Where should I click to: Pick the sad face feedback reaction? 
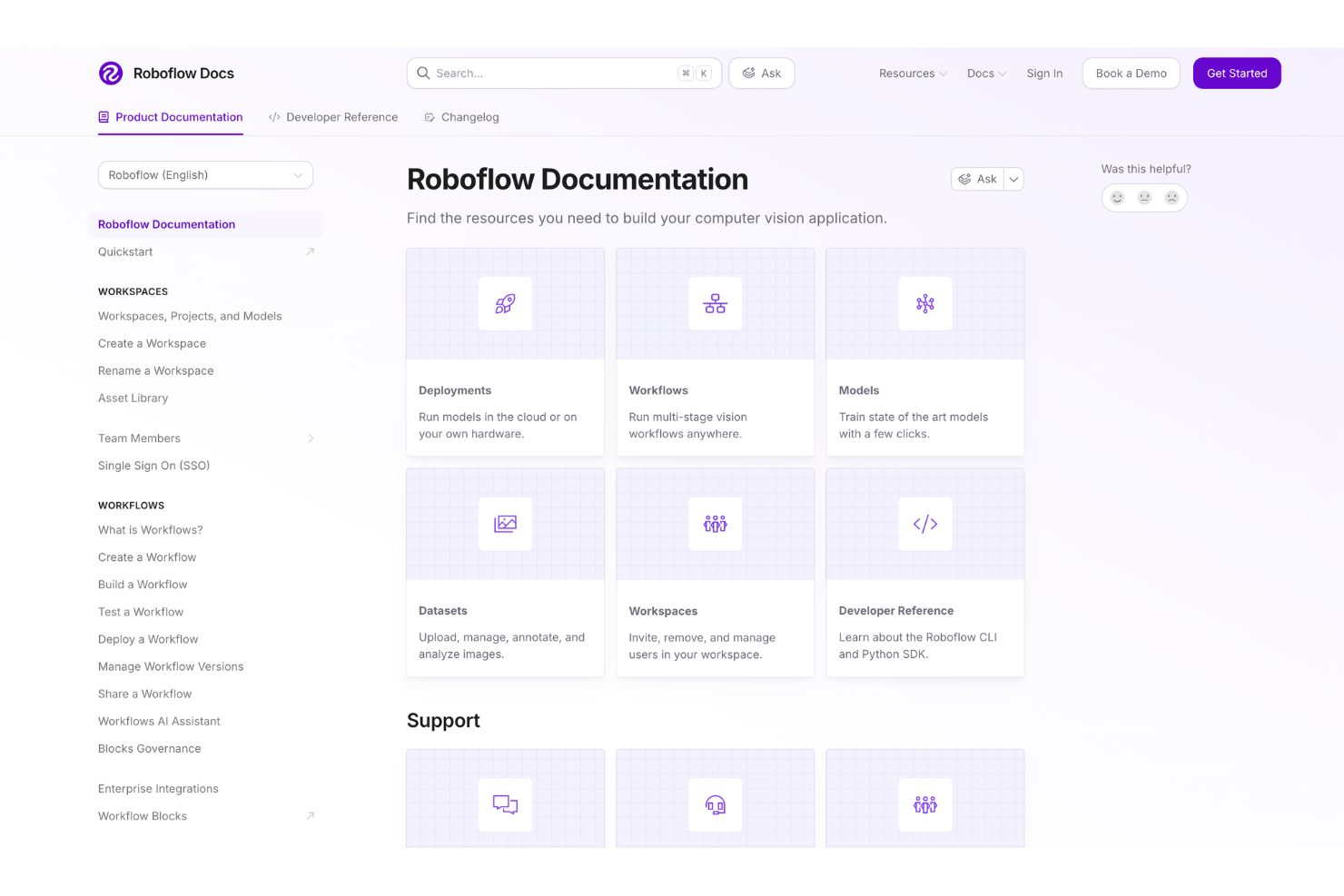1171,197
